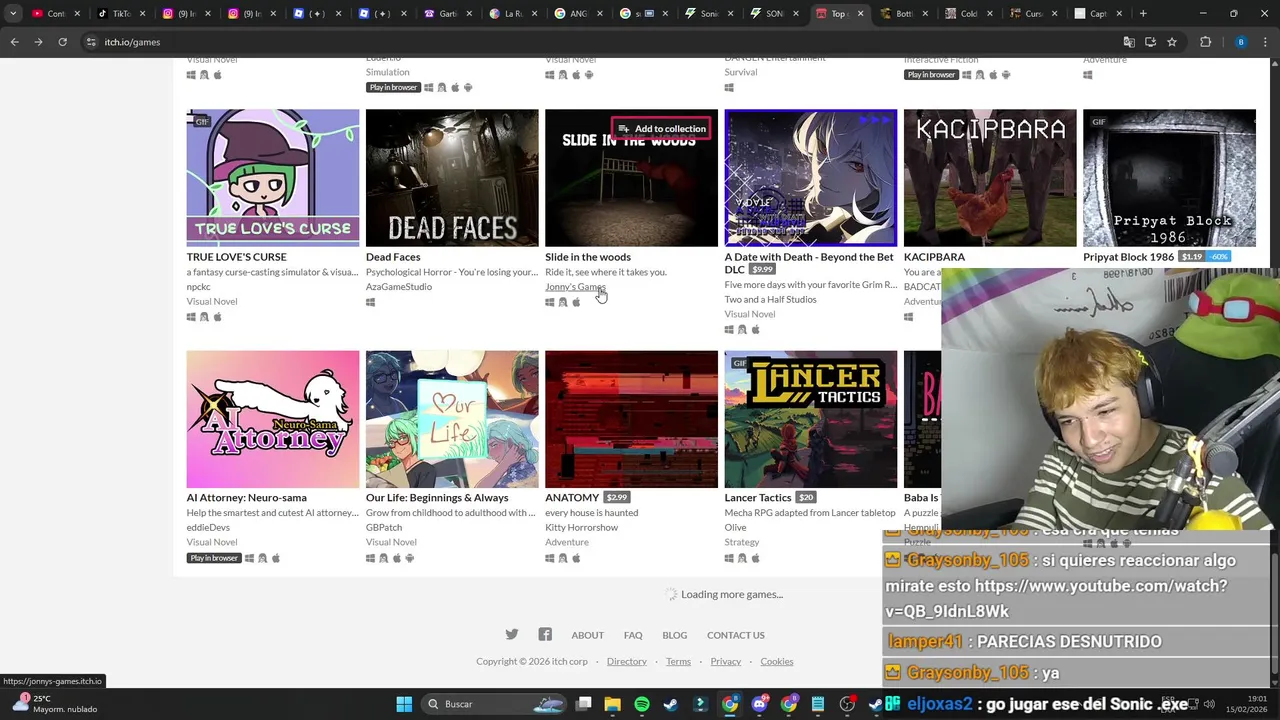Click the Apple icon under TRUE LOVE'S CURSE
The image size is (1280, 720).
[217, 317]
